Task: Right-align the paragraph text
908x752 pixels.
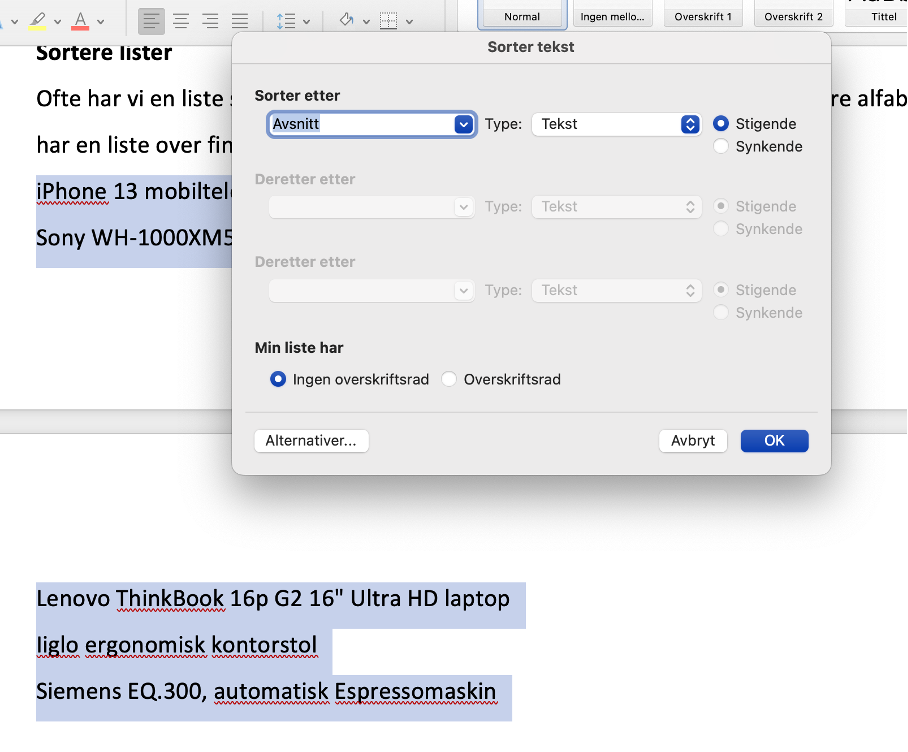Action: (211, 17)
